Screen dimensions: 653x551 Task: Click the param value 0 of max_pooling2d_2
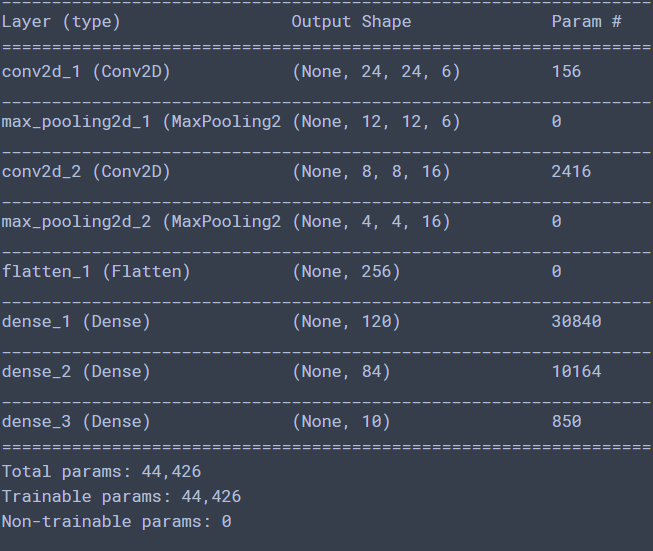coord(557,222)
